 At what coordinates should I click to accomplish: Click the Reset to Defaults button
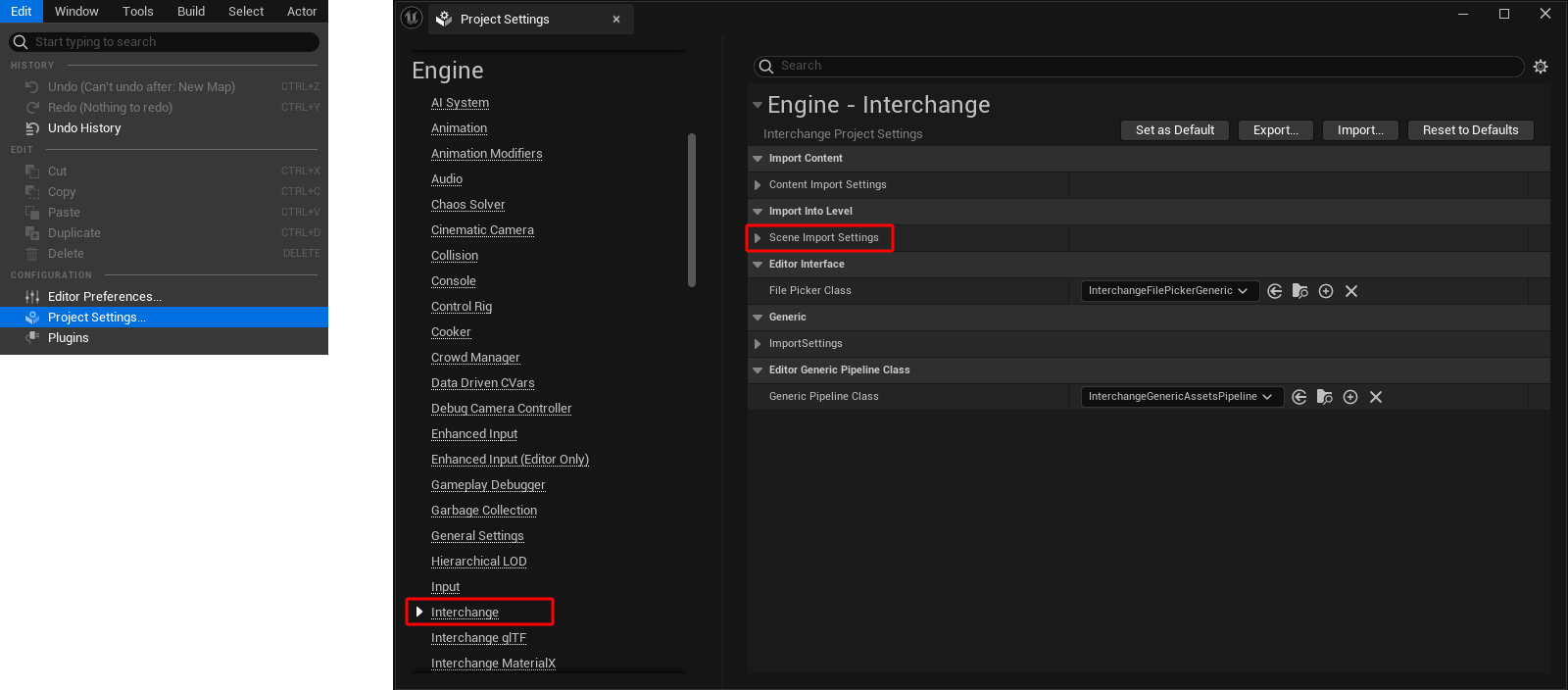click(x=1470, y=130)
